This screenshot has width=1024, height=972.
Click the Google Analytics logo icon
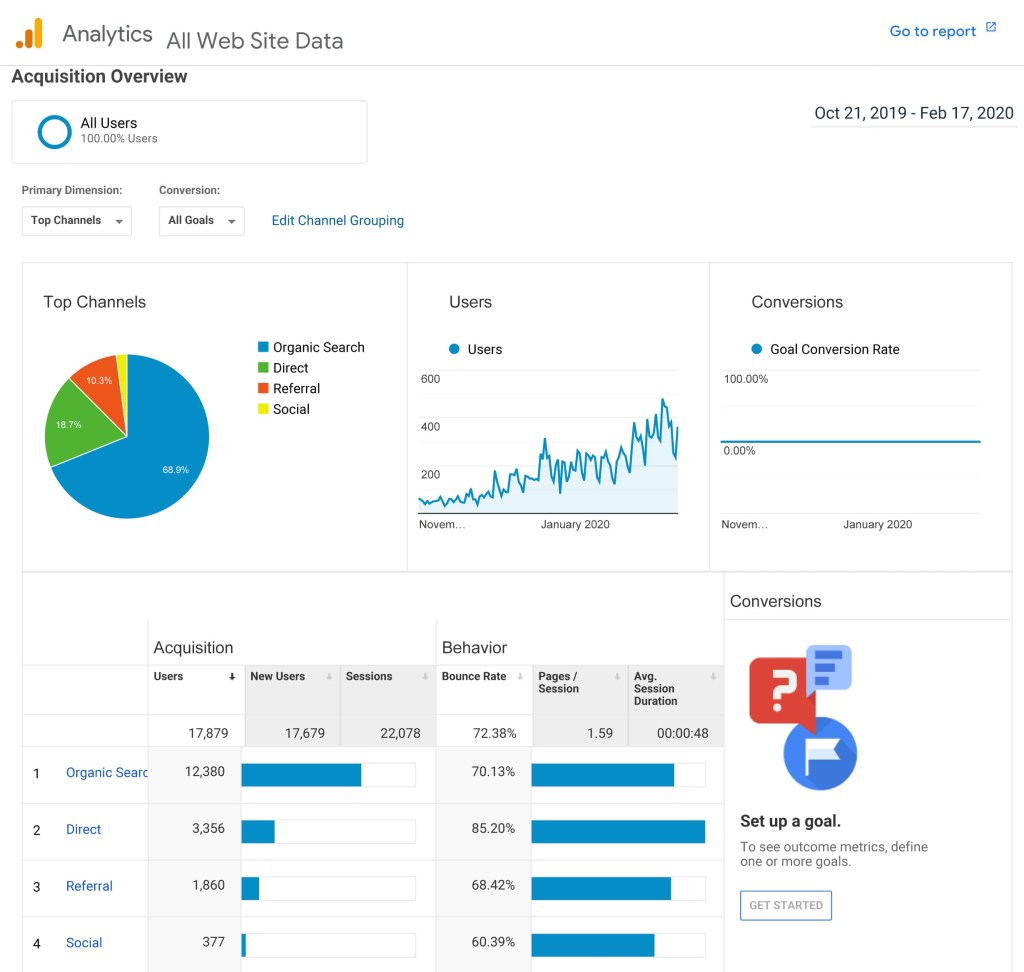point(29,34)
